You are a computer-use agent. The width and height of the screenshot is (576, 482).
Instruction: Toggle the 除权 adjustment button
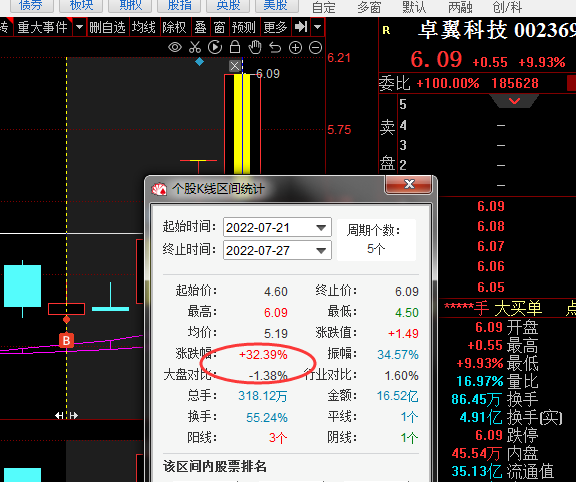174,27
